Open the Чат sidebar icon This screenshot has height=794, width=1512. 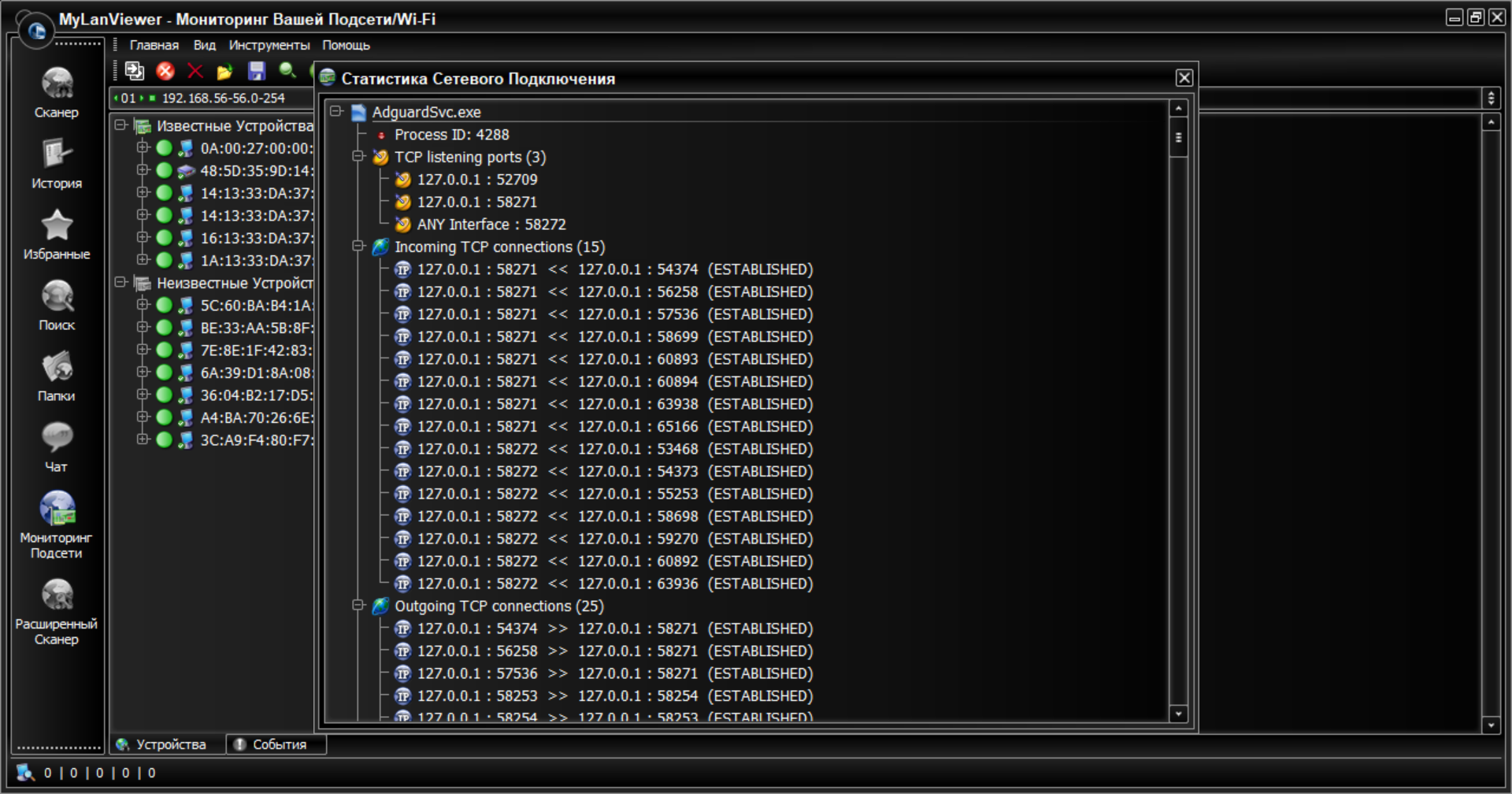pyautogui.click(x=57, y=447)
